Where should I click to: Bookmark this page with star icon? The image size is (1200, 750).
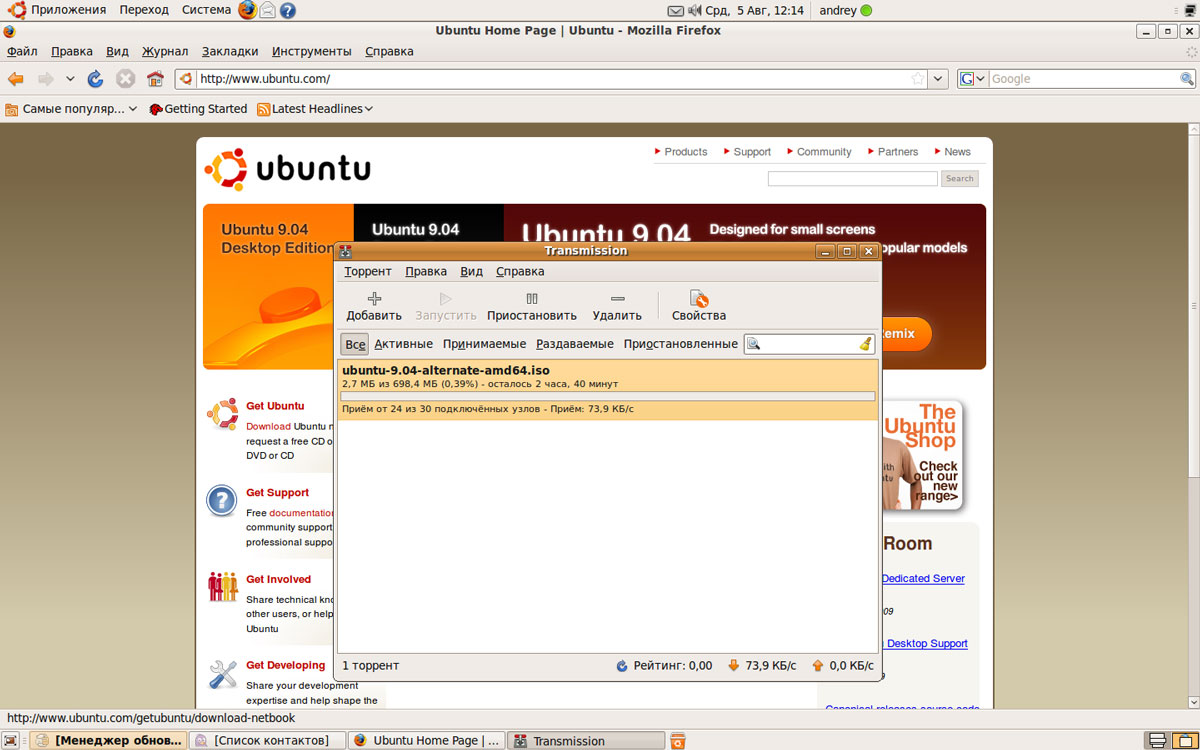click(x=917, y=79)
